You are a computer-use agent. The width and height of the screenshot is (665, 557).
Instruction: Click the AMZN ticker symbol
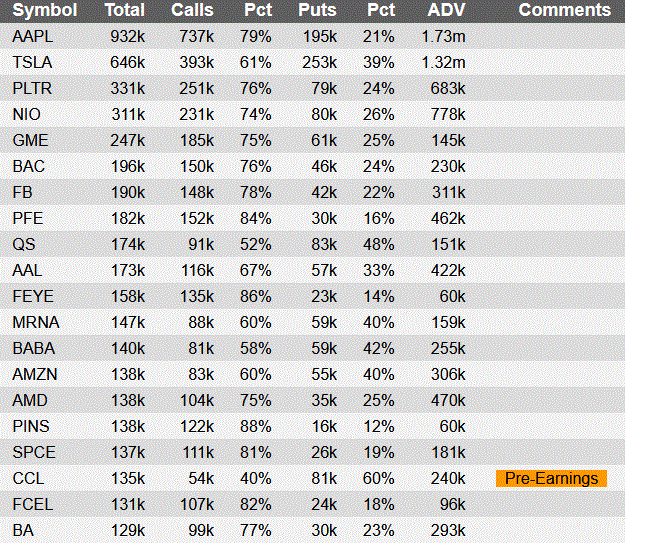(35, 374)
